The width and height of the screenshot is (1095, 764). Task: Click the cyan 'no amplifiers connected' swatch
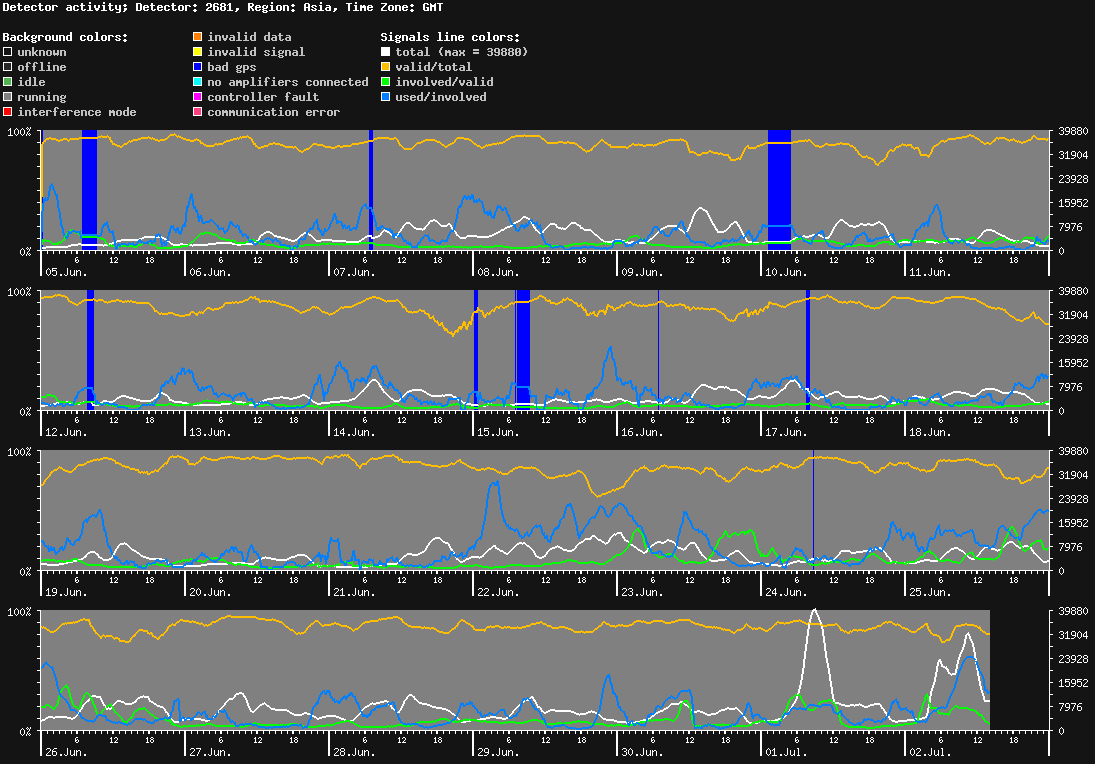pyautogui.click(x=198, y=82)
